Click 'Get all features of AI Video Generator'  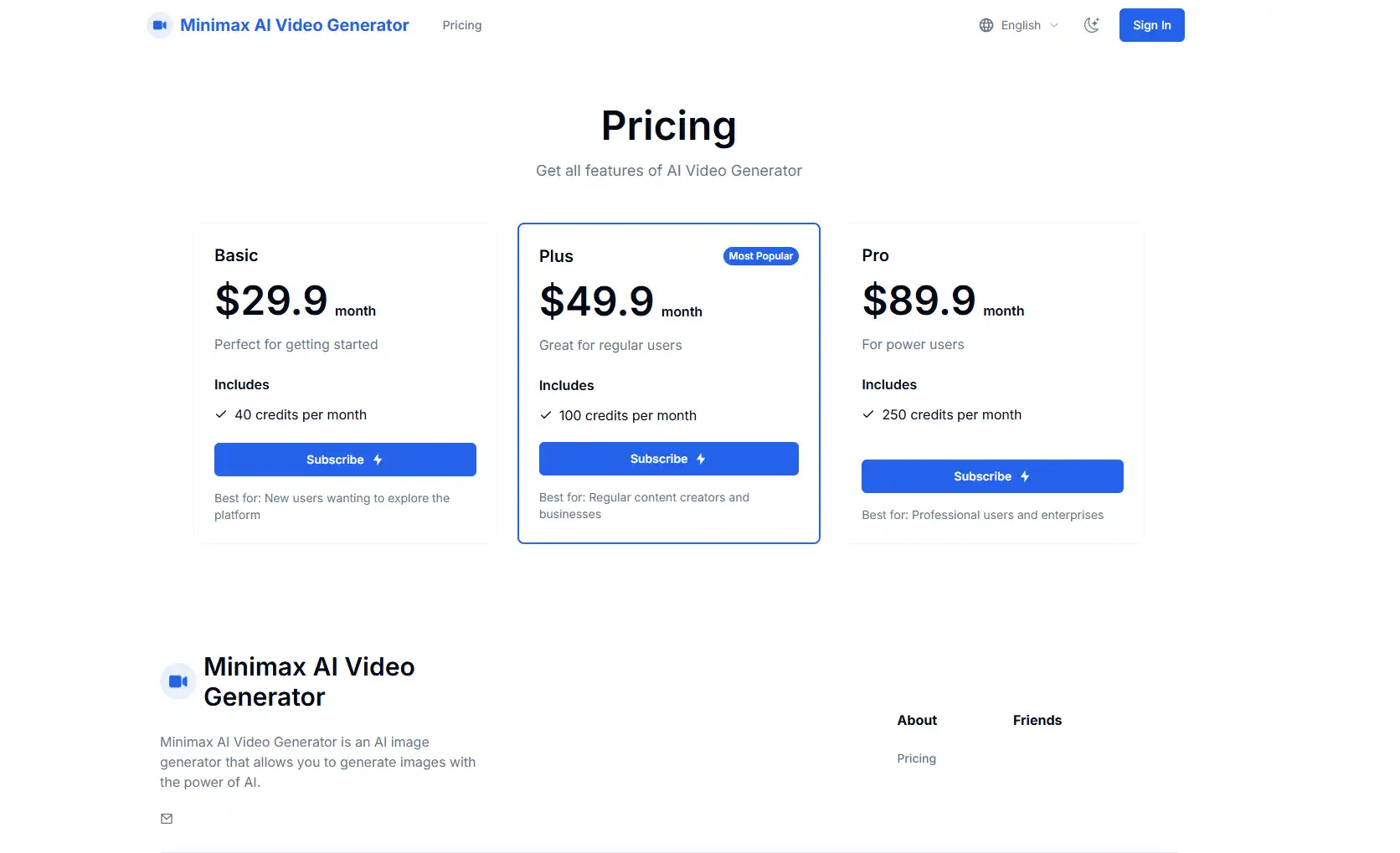tap(669, 171)
